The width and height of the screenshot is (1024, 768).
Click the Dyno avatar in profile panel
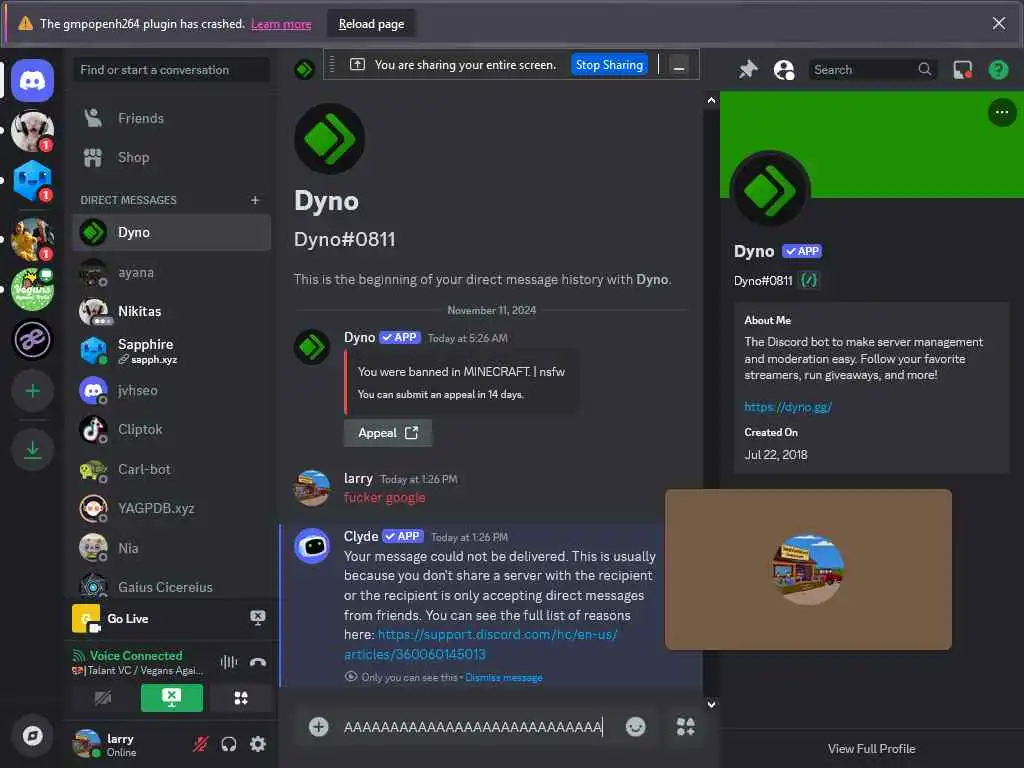pyautogui.click(x=770, y=191)
